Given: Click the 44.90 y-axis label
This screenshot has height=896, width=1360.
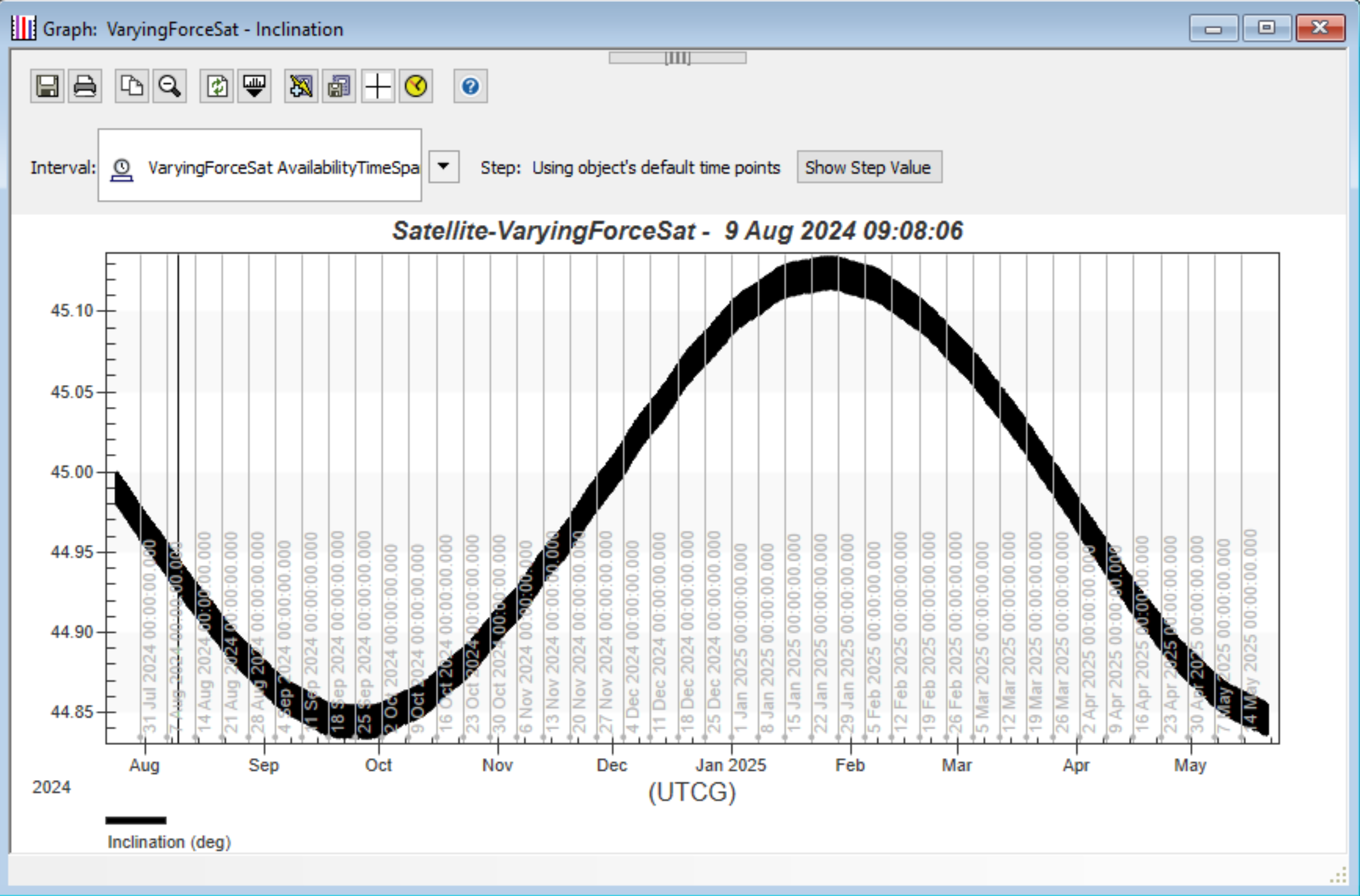Looking at the screenshot, I should [x=72, y=632].
